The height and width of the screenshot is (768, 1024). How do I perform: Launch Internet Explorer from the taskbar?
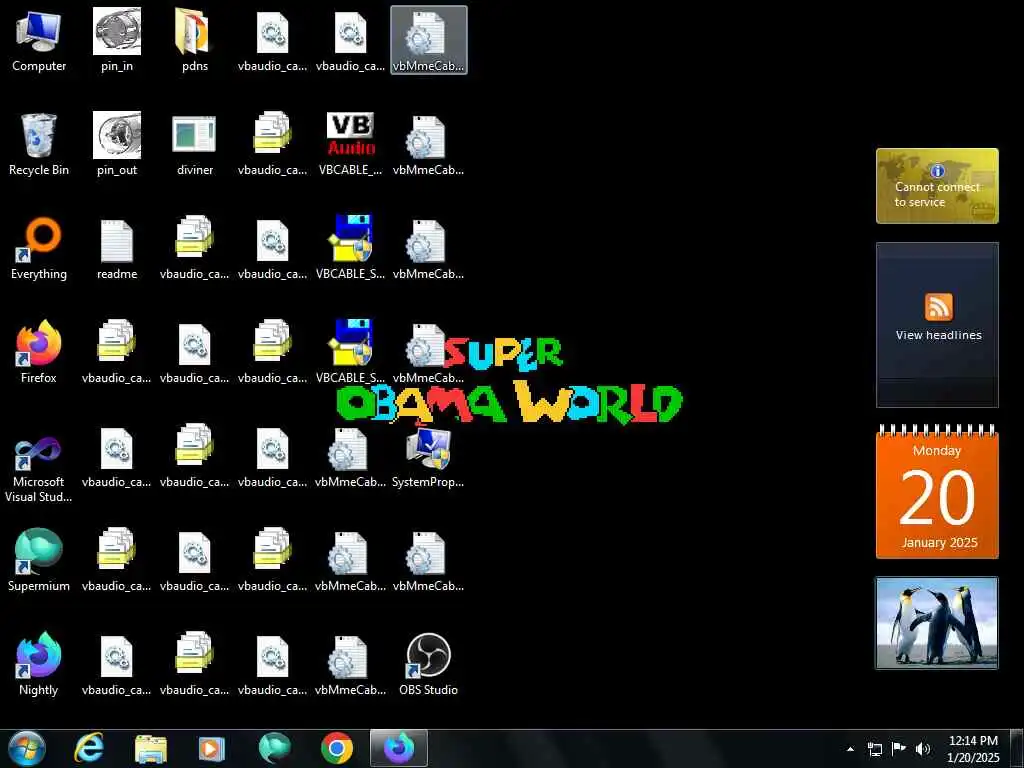[x=89, y=748]
